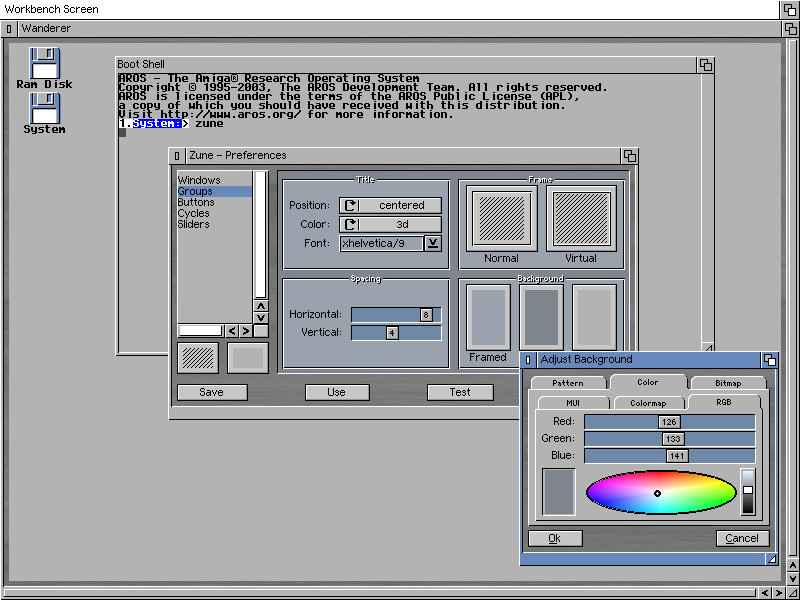800x600 pixels.
Task: Pick a hue on the color wheel
Action: click(x=661, y=492)
